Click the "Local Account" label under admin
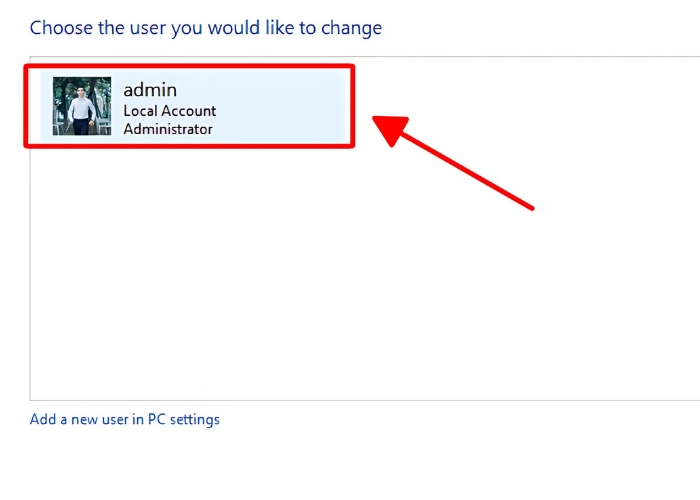The image size is (700, 500). [x=169, y=111]
